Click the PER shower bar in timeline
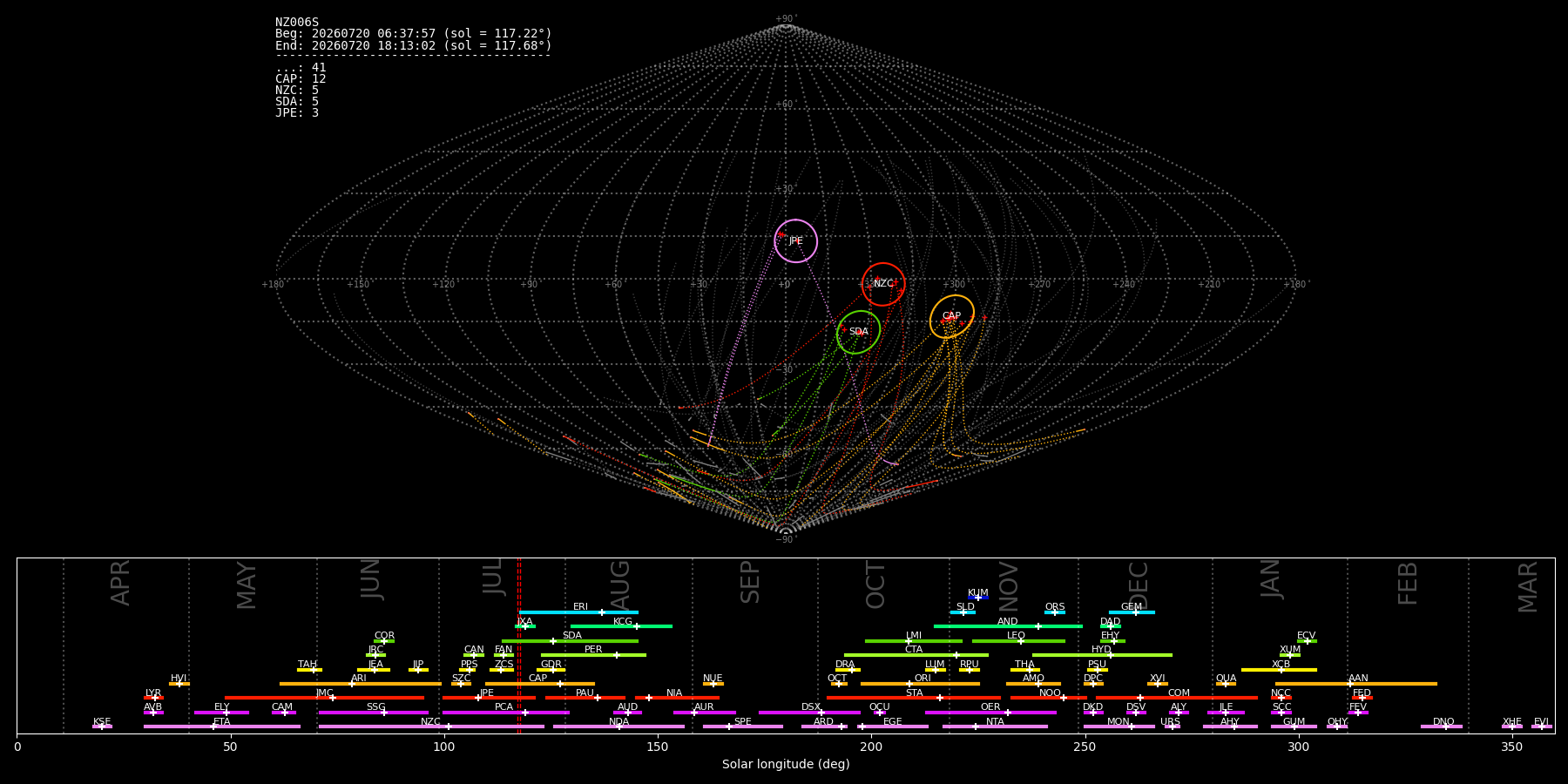The height and width of the screenshot is (784, 1568). (x=593, y=655)
